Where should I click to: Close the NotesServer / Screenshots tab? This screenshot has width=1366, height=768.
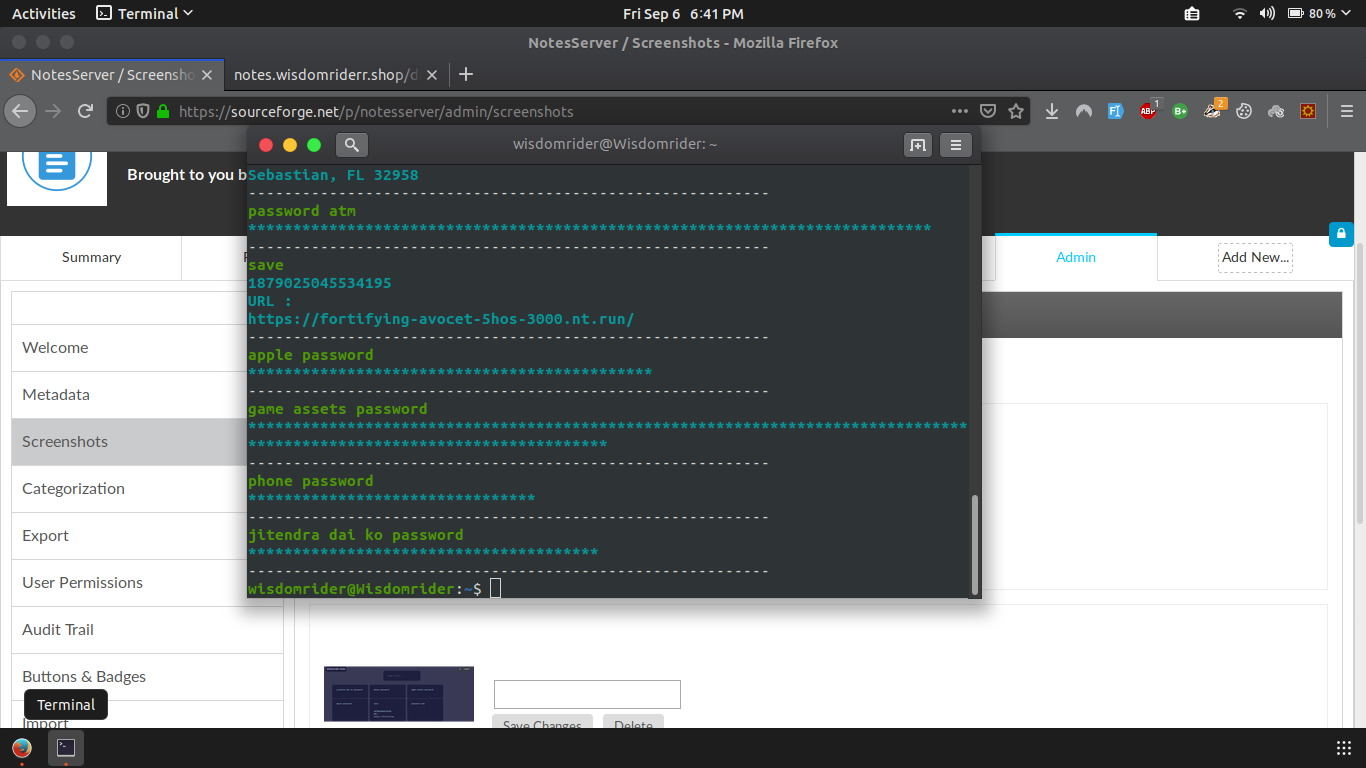coord(207,75)
